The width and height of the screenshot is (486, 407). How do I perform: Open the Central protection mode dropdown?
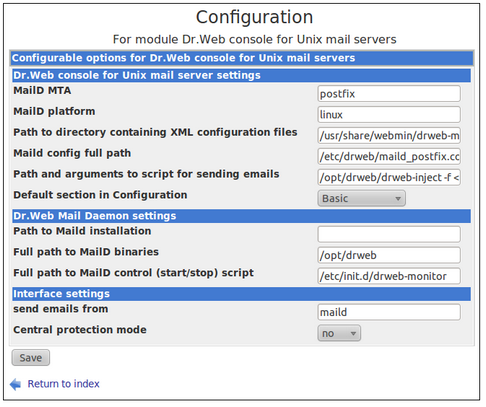point(339,333)
